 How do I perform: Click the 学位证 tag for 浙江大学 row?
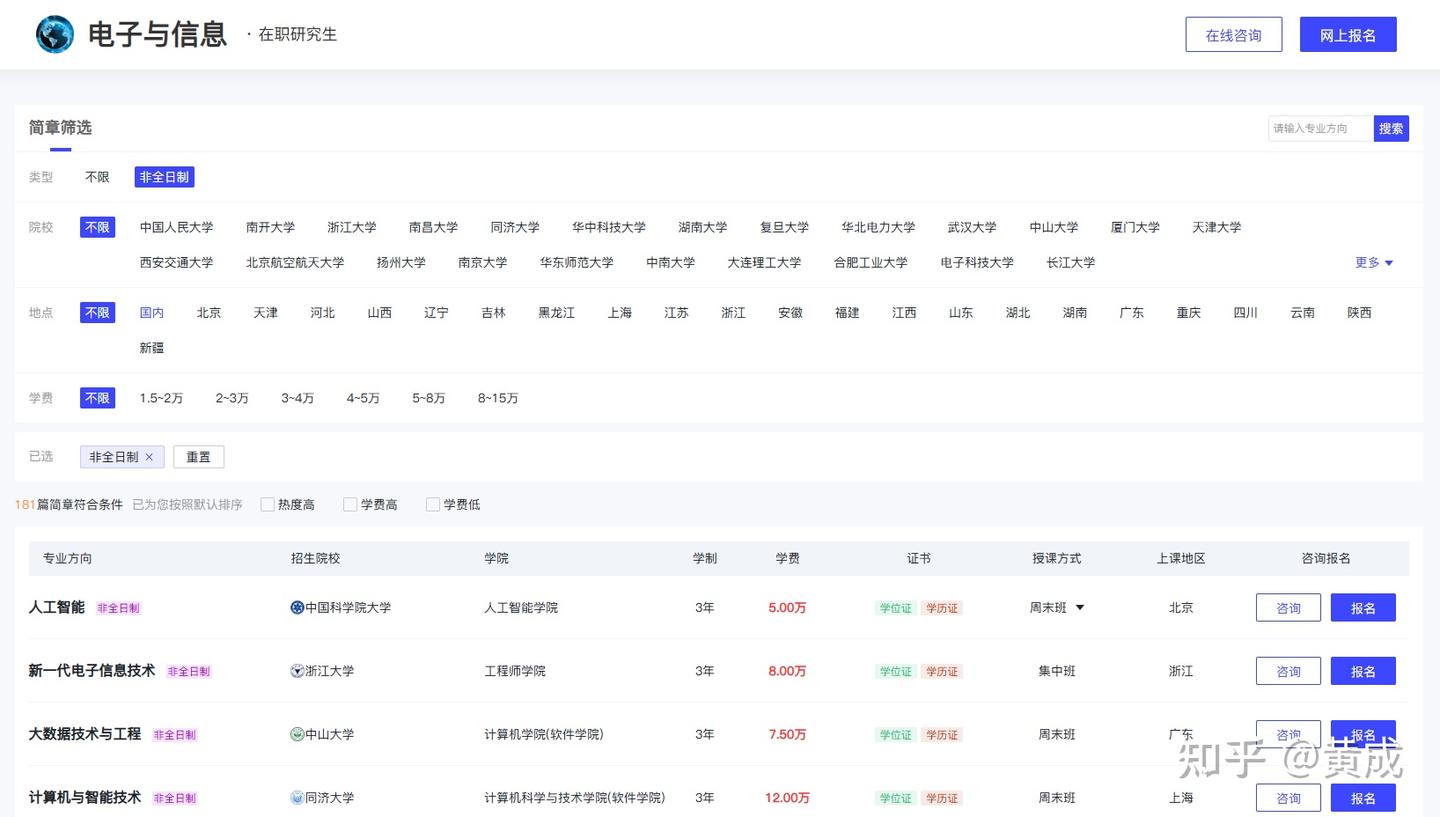pyautogui.click(x=896, y=672)
